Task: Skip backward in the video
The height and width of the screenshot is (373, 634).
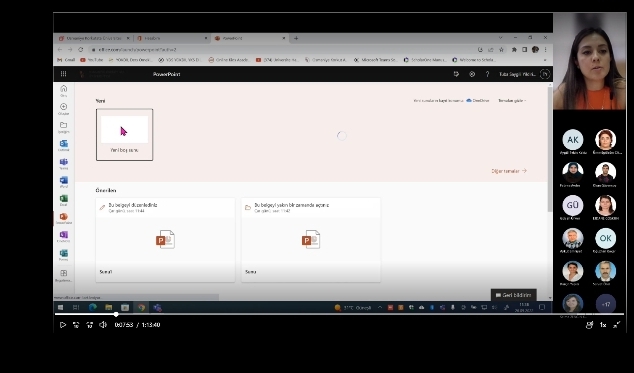Action: pos(76,325)
